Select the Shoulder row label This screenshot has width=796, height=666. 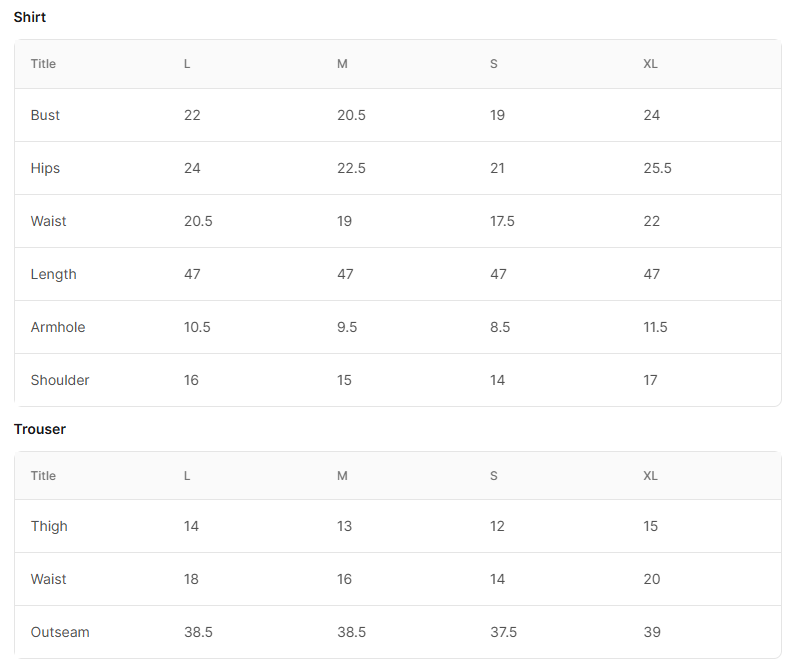click(x=60, y=380)
